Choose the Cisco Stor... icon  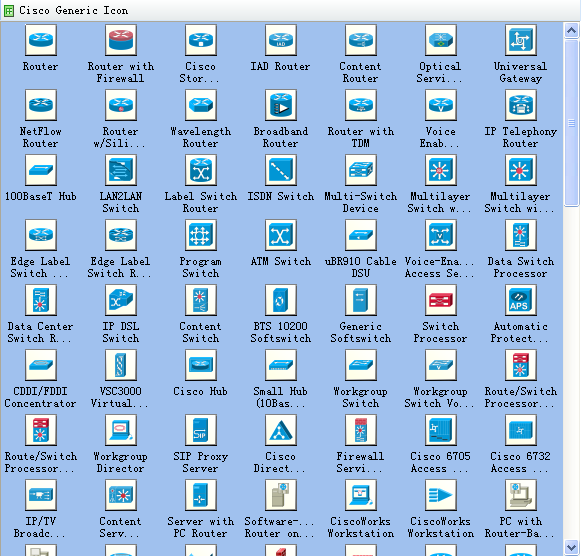tap(201, 40)
